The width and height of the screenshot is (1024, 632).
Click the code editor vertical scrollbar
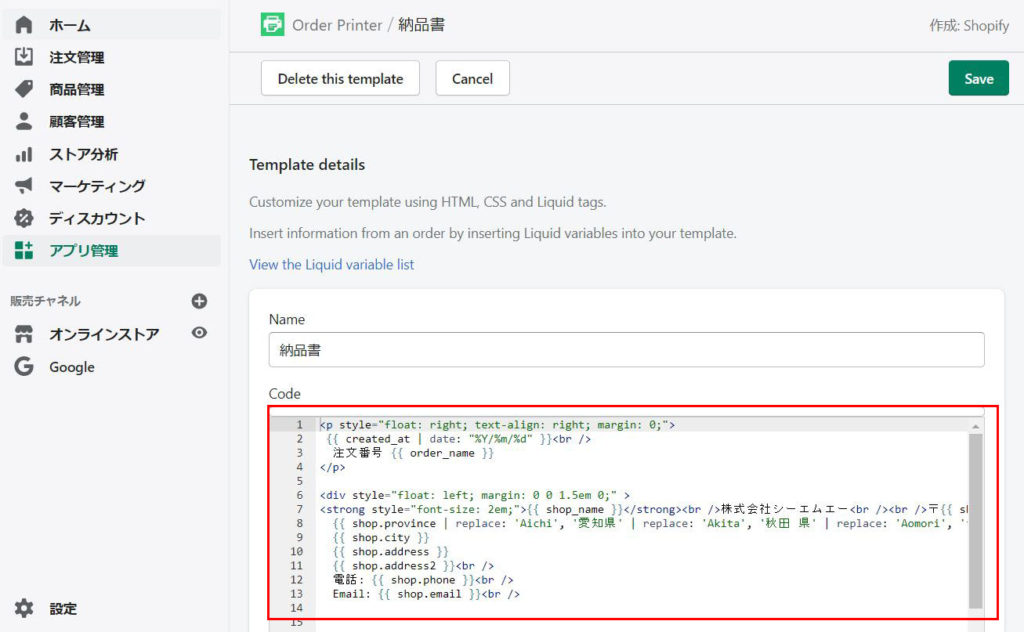click(975, 520)
